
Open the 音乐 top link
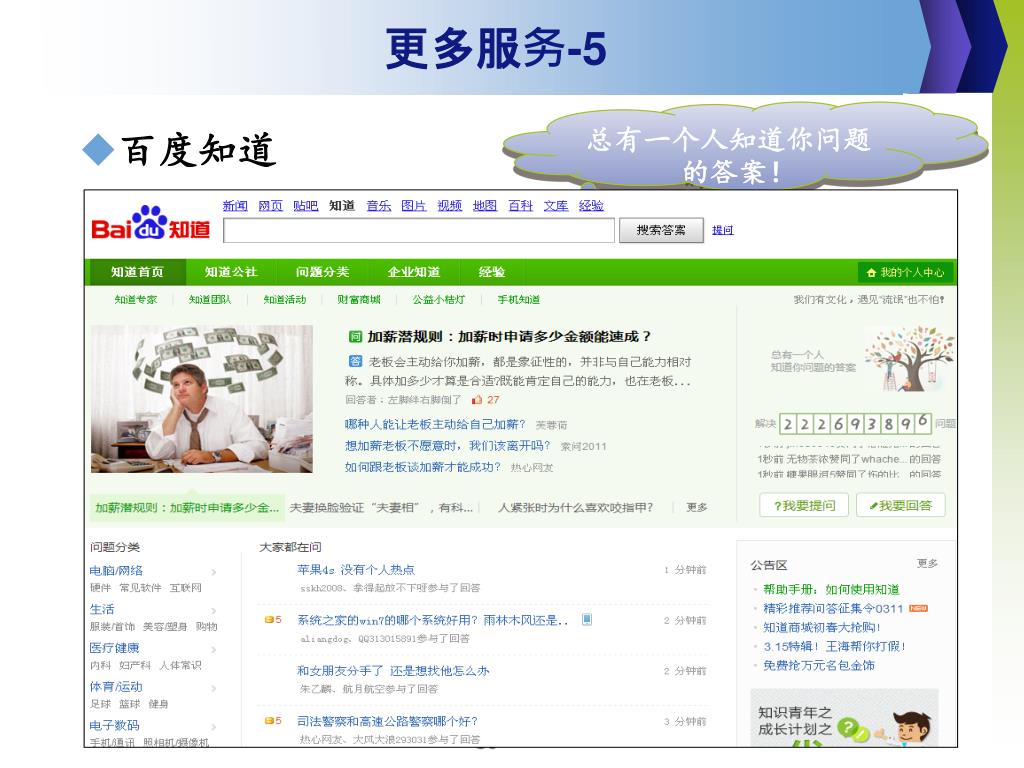pyautogui.click(x=379, y=206)
